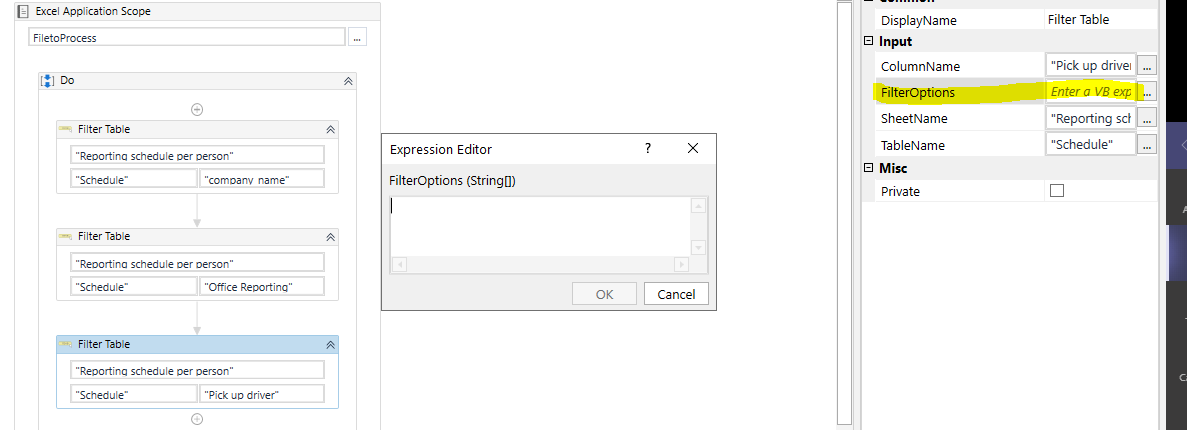Collapse the Input properties section
Image resolution: width=1187 pixels, height=430 pixels.
(868, 42)
